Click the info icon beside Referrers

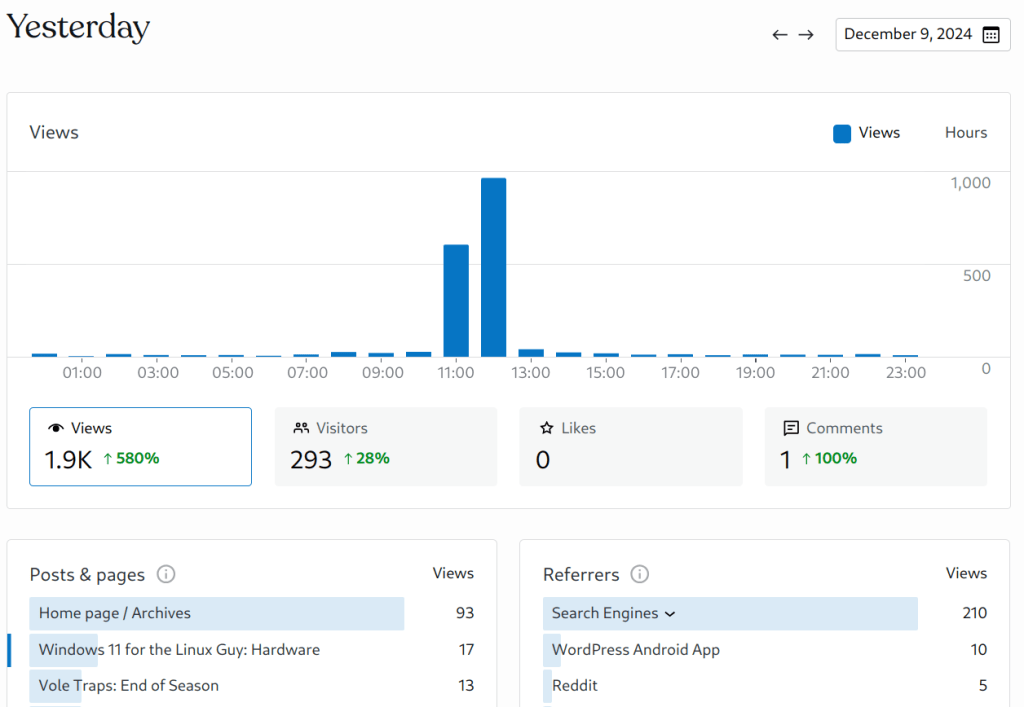[x=640, y=574]
